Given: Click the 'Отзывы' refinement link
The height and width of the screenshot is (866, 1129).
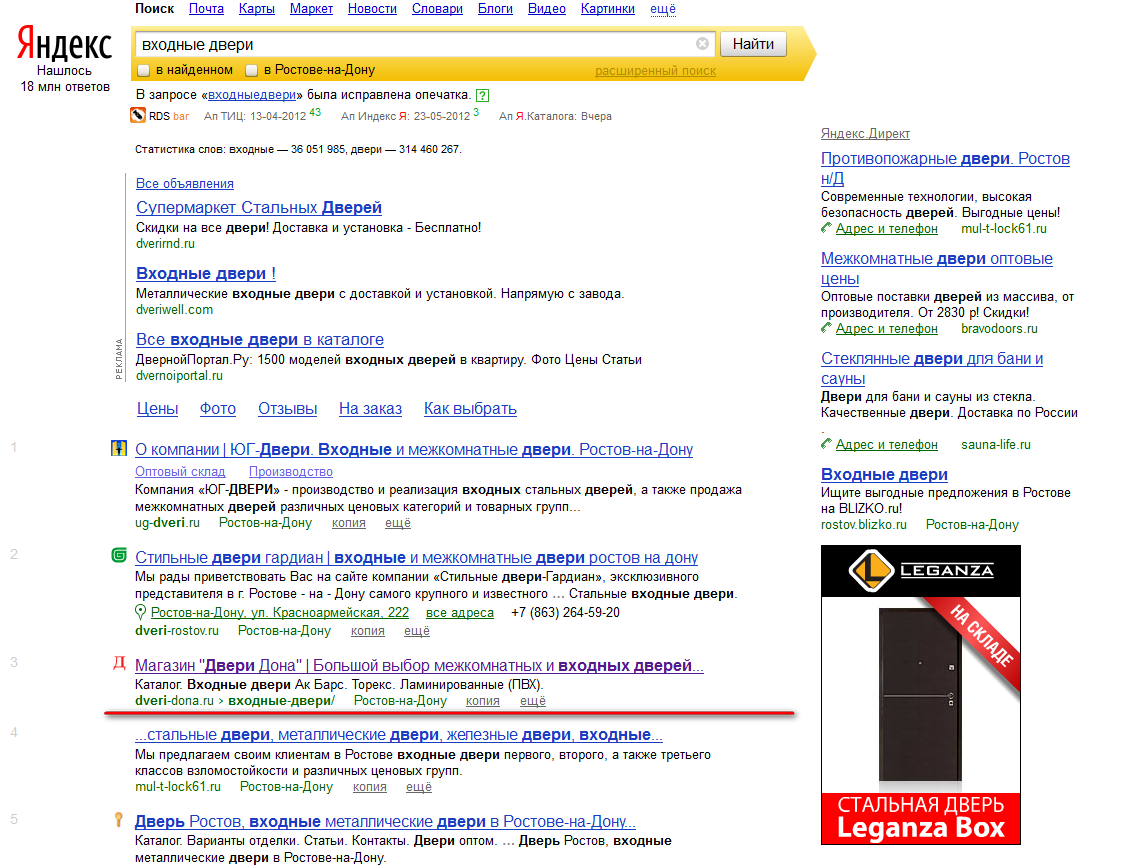Looking at the screenshot, I should click(x=287, y=409).
